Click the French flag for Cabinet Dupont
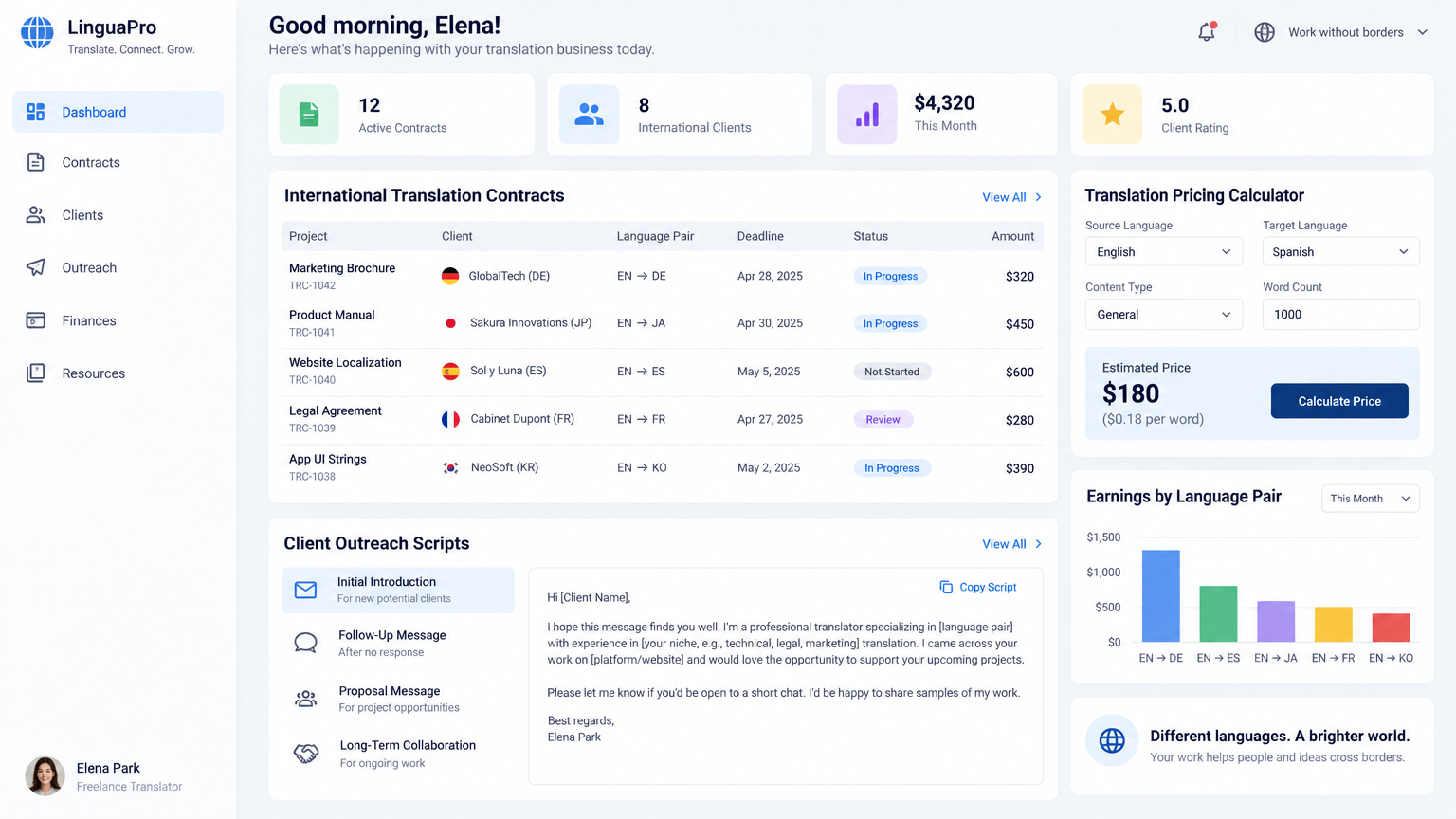 pos(450,419)
